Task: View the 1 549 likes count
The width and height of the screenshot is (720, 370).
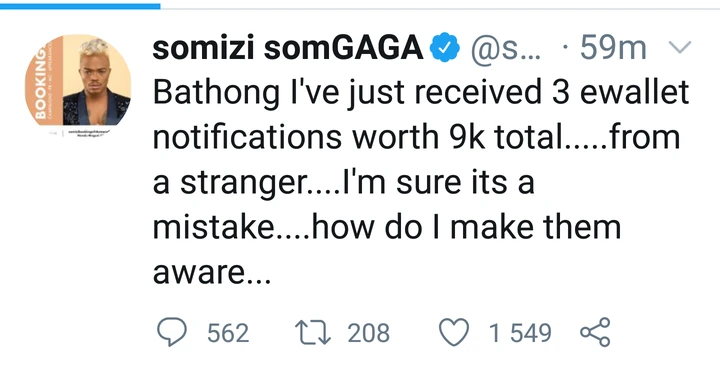Action: click(519, 333)
